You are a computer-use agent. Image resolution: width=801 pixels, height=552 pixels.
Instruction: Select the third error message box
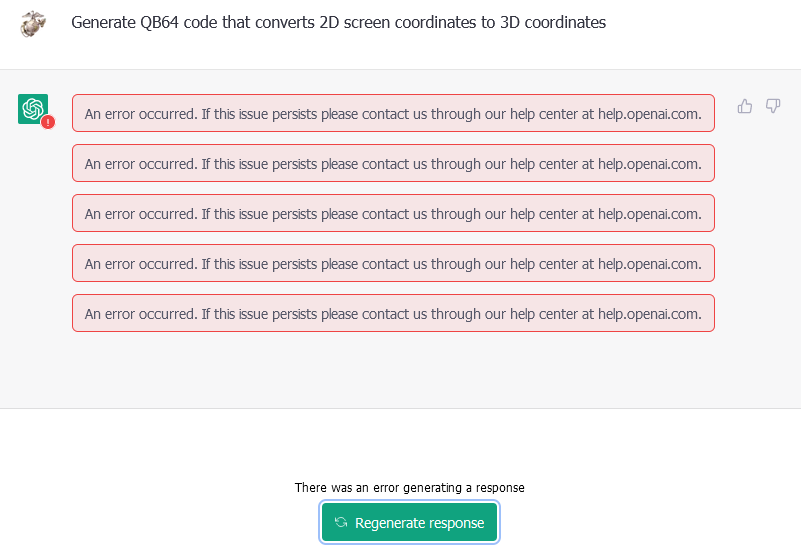393,213
